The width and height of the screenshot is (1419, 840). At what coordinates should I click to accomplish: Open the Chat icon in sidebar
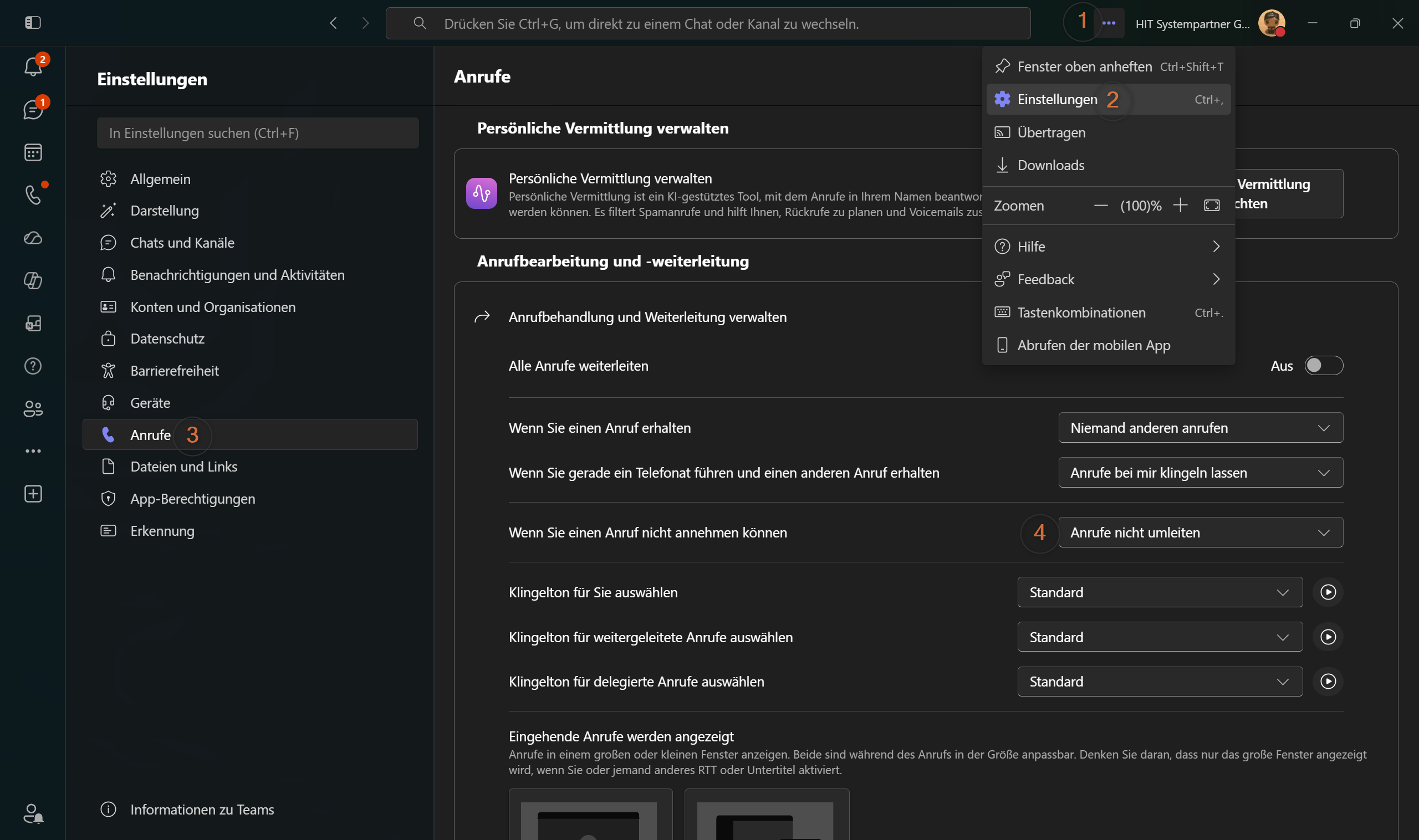33,109
